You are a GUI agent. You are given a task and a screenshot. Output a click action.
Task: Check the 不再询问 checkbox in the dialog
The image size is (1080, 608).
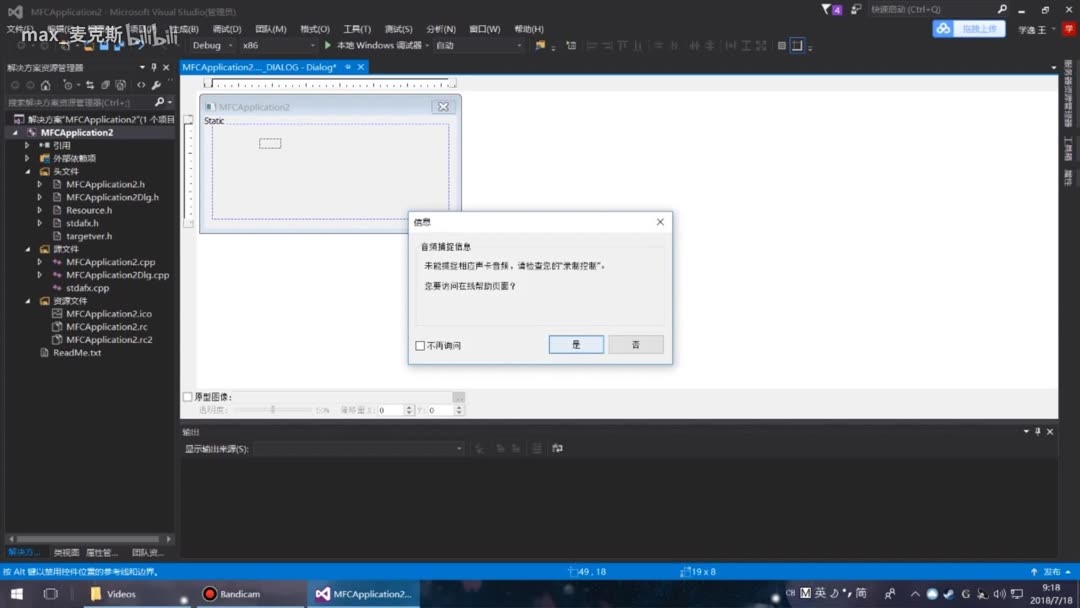pos(420,344)
